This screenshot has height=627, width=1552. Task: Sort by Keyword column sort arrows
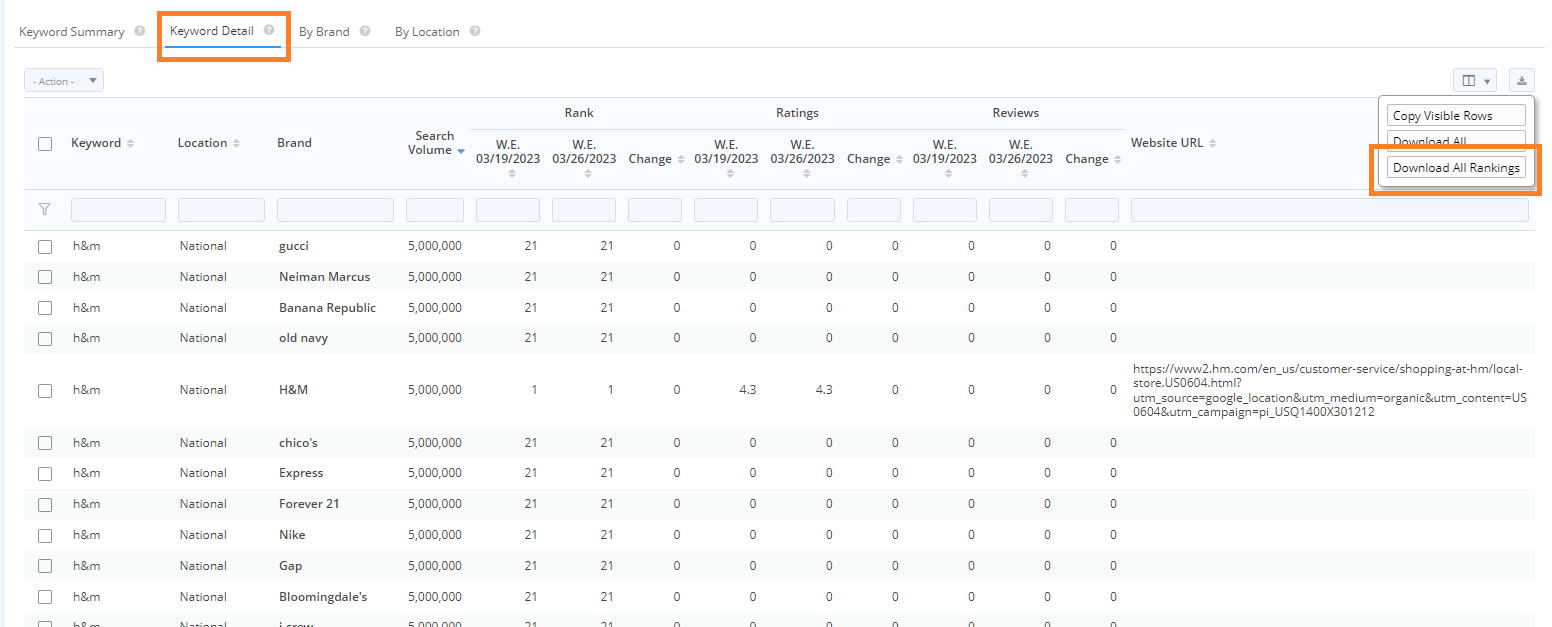130,144
